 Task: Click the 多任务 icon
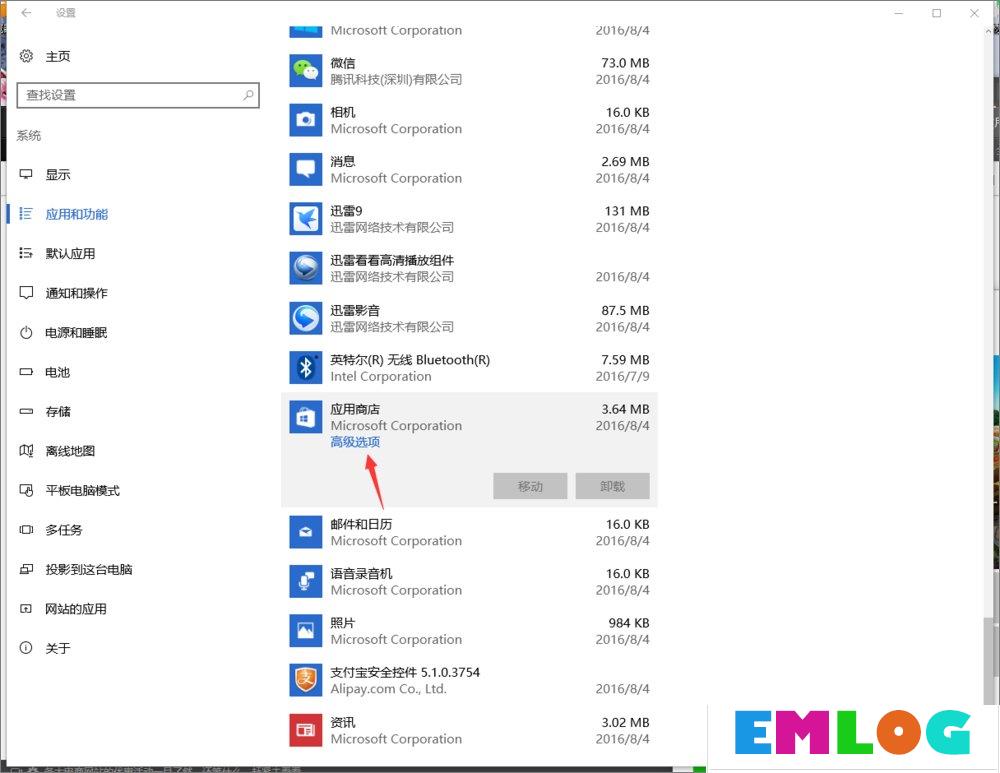tap(26, 530)
